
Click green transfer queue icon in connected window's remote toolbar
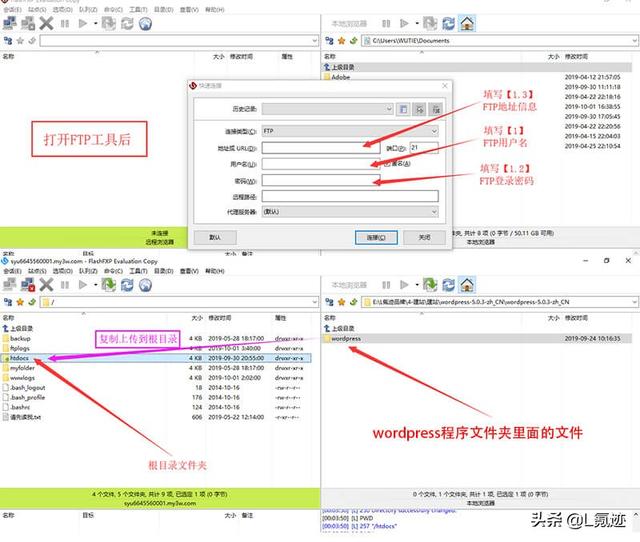coord(109,284)
